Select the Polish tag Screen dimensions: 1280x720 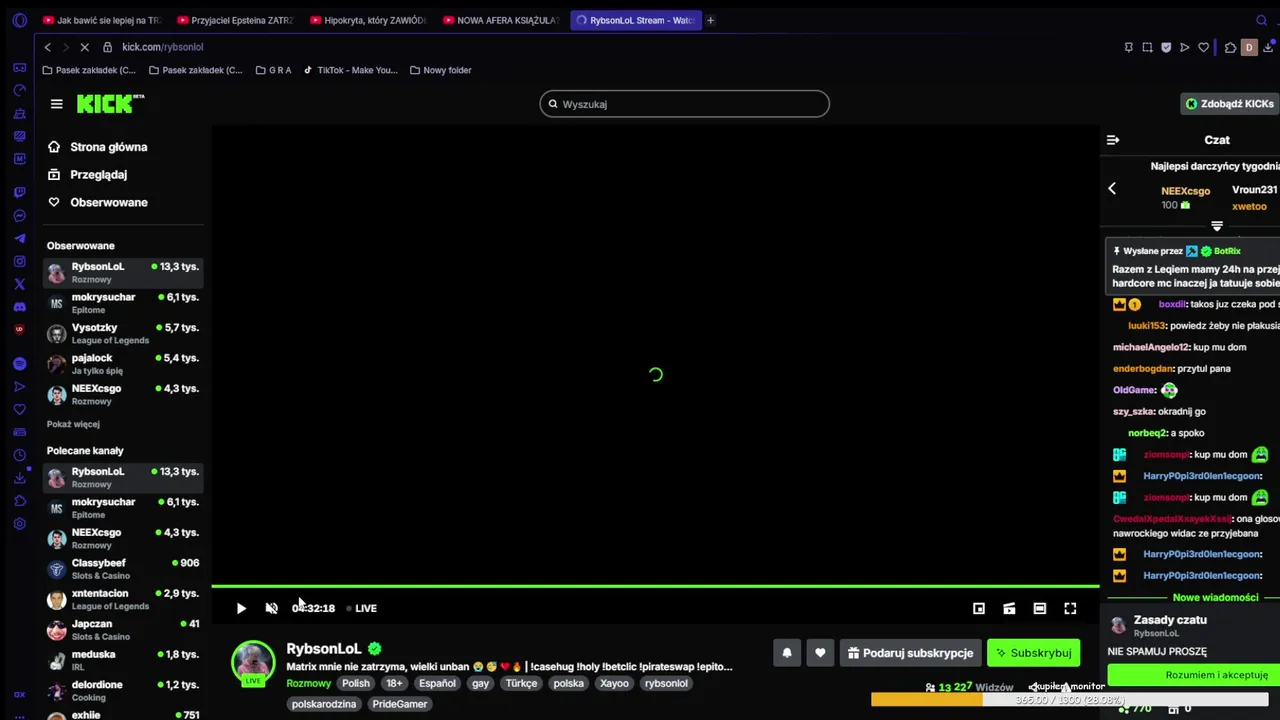click(356, 684)
